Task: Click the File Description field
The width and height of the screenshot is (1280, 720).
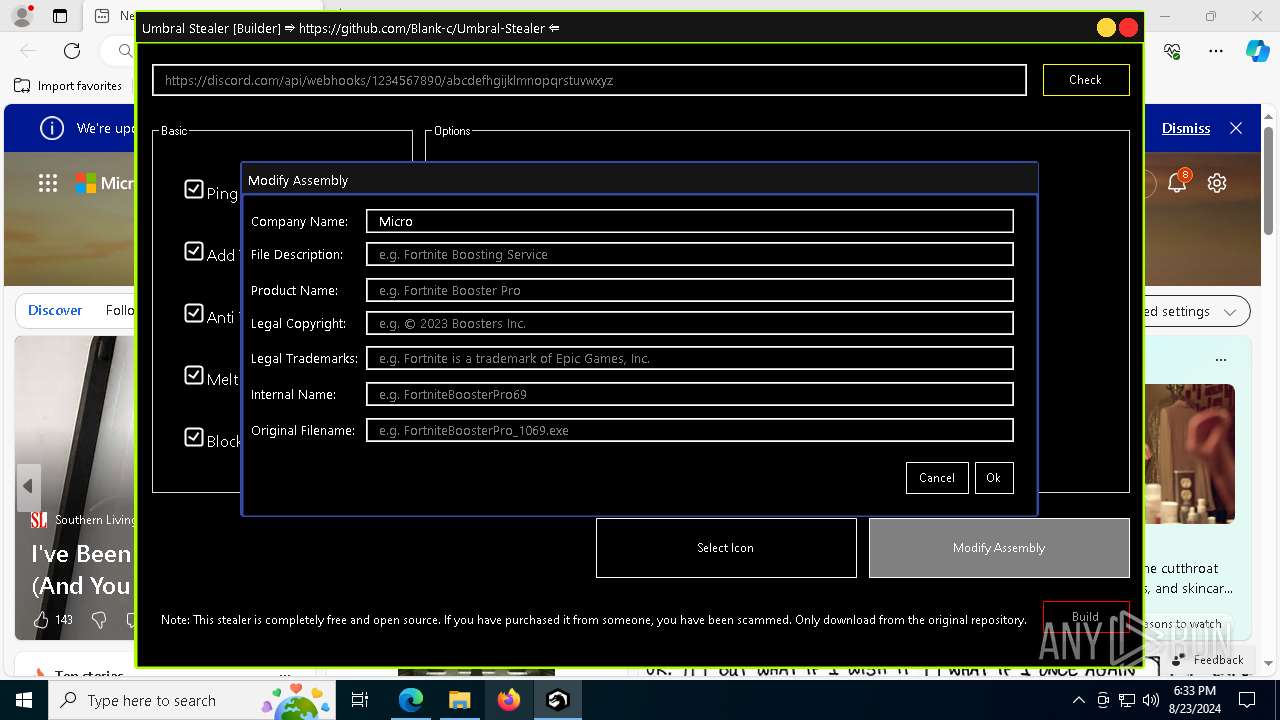Action: coord(689,254)
